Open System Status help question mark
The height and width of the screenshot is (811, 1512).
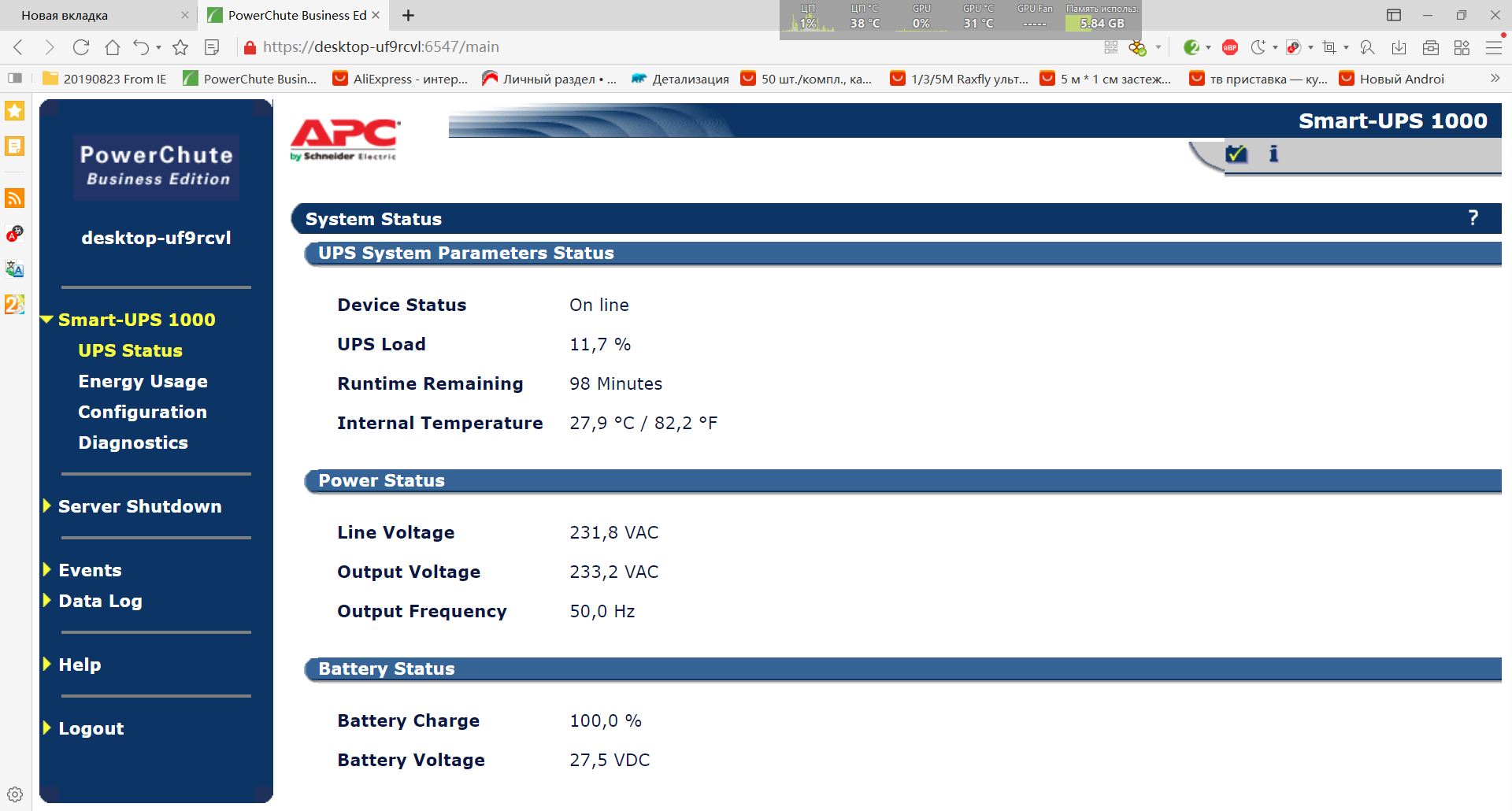point(1473,218)
